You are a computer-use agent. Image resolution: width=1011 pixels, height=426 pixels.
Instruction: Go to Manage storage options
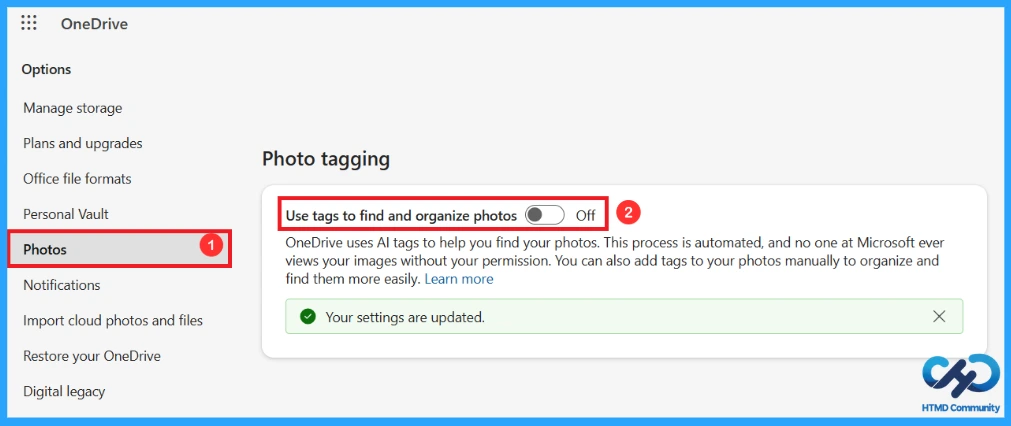click(72, 108)
